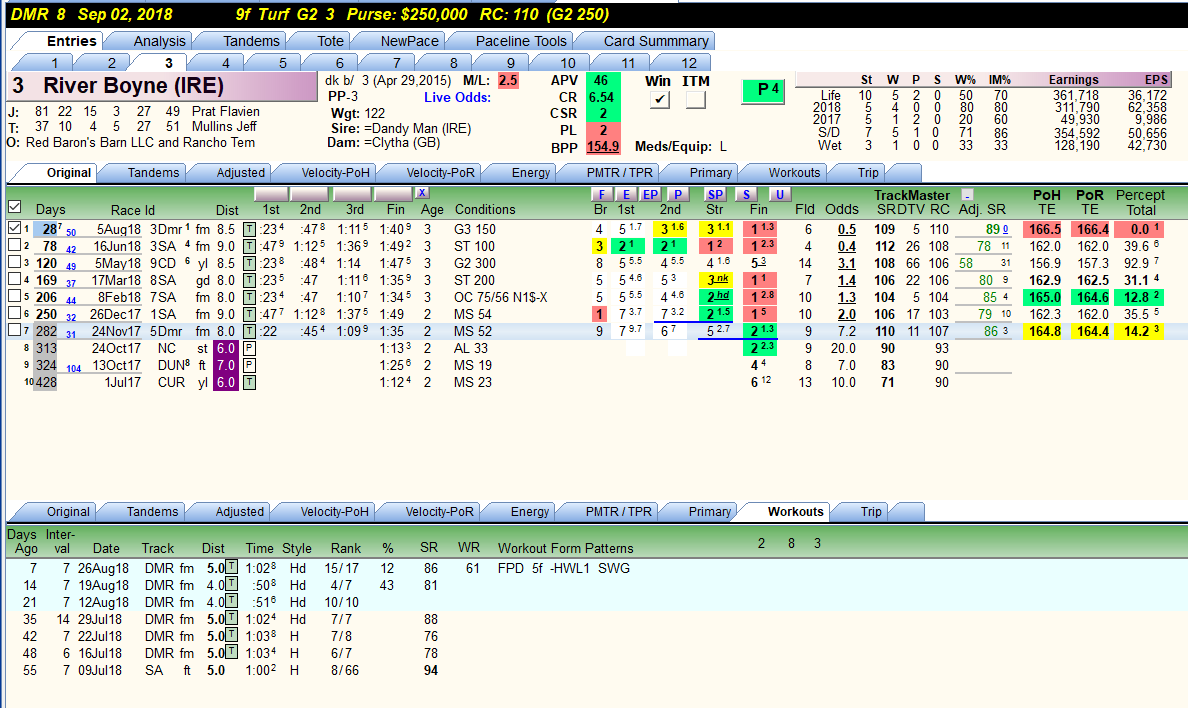This screenshot has width=1188, height=708.
Task: Click the F column toggle button
Action: coord(602,195)
